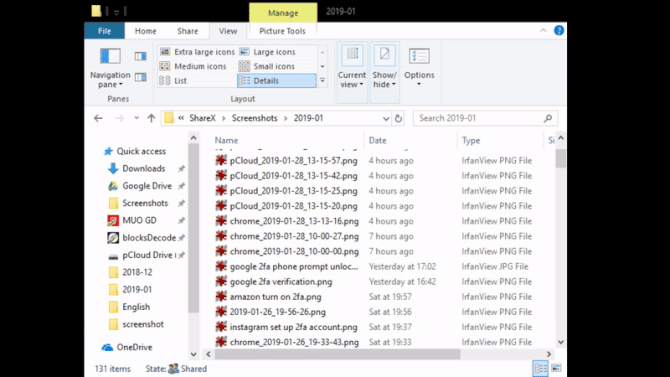Switch to the Home ribbon tab

145,31
